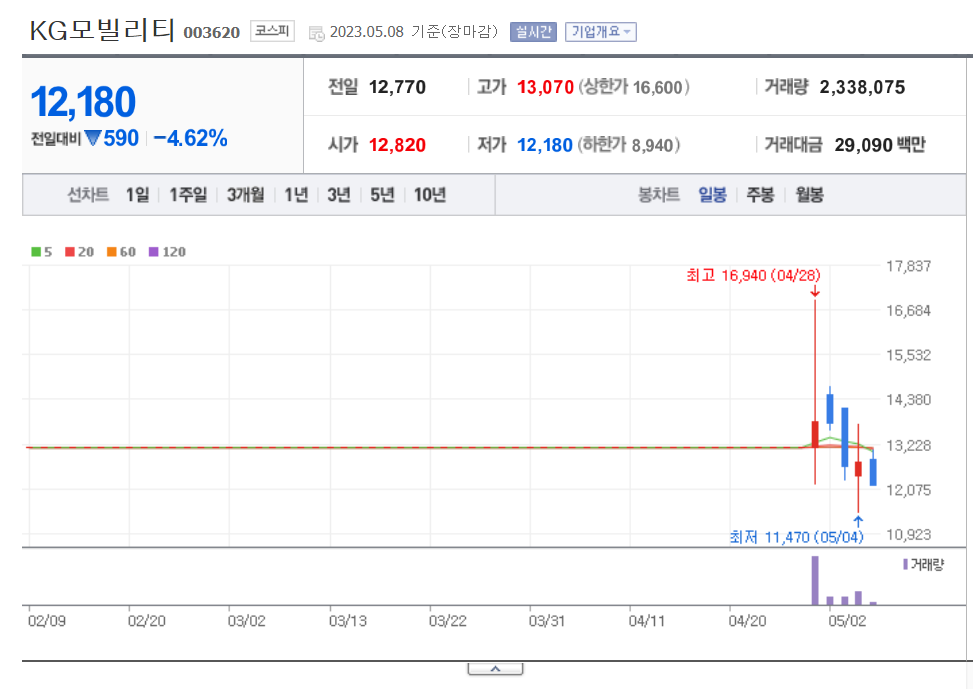Click the green 5-day moving average swatch
The width and height of the screenshot is (973, 689).
tap(36, 251)
